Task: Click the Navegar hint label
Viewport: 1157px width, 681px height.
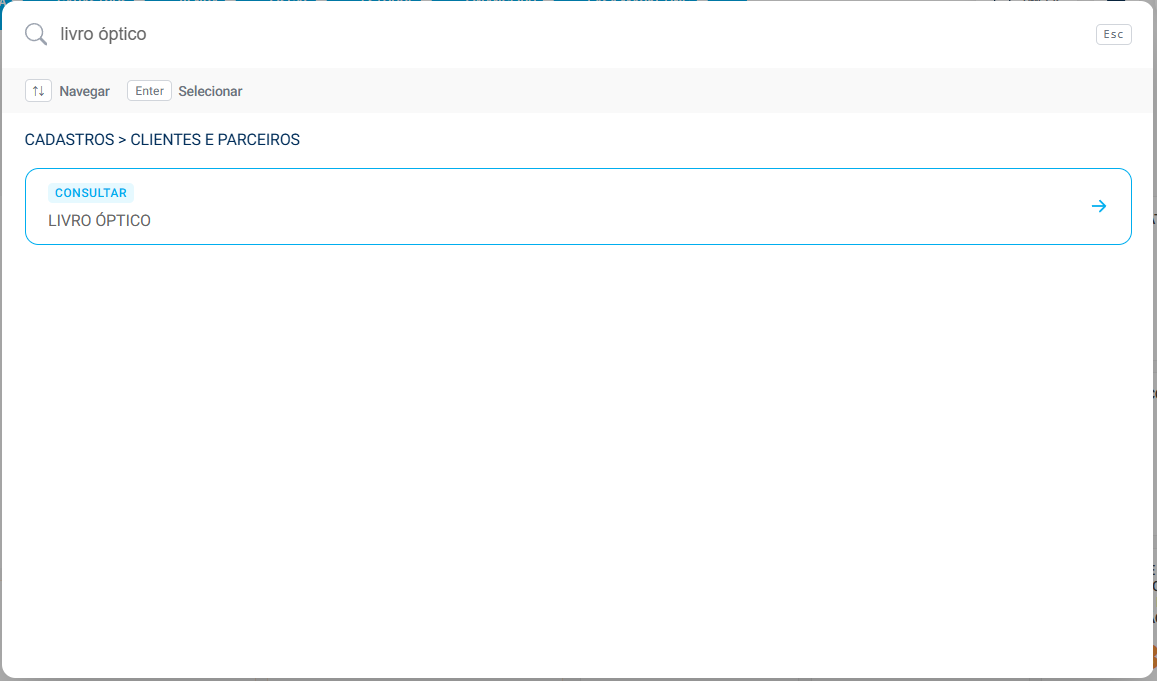Action: click(x=85, y=91)
